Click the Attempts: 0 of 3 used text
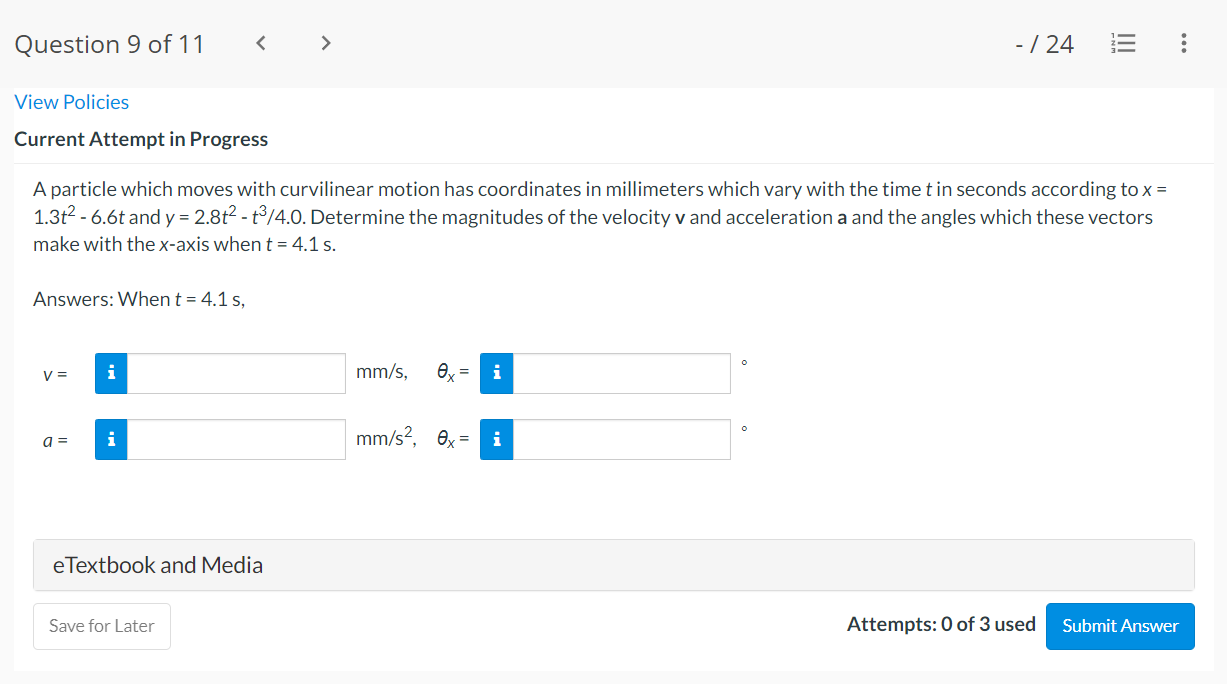The width and height of the screenshot is (1227, 684). pos(941,624)
